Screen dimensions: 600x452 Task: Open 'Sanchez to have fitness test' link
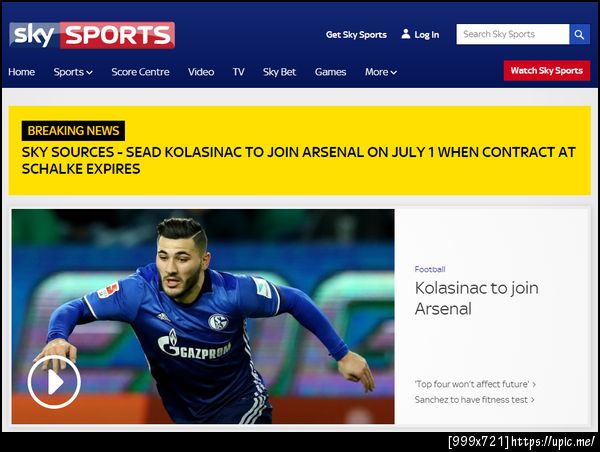[x=474, y=400]
